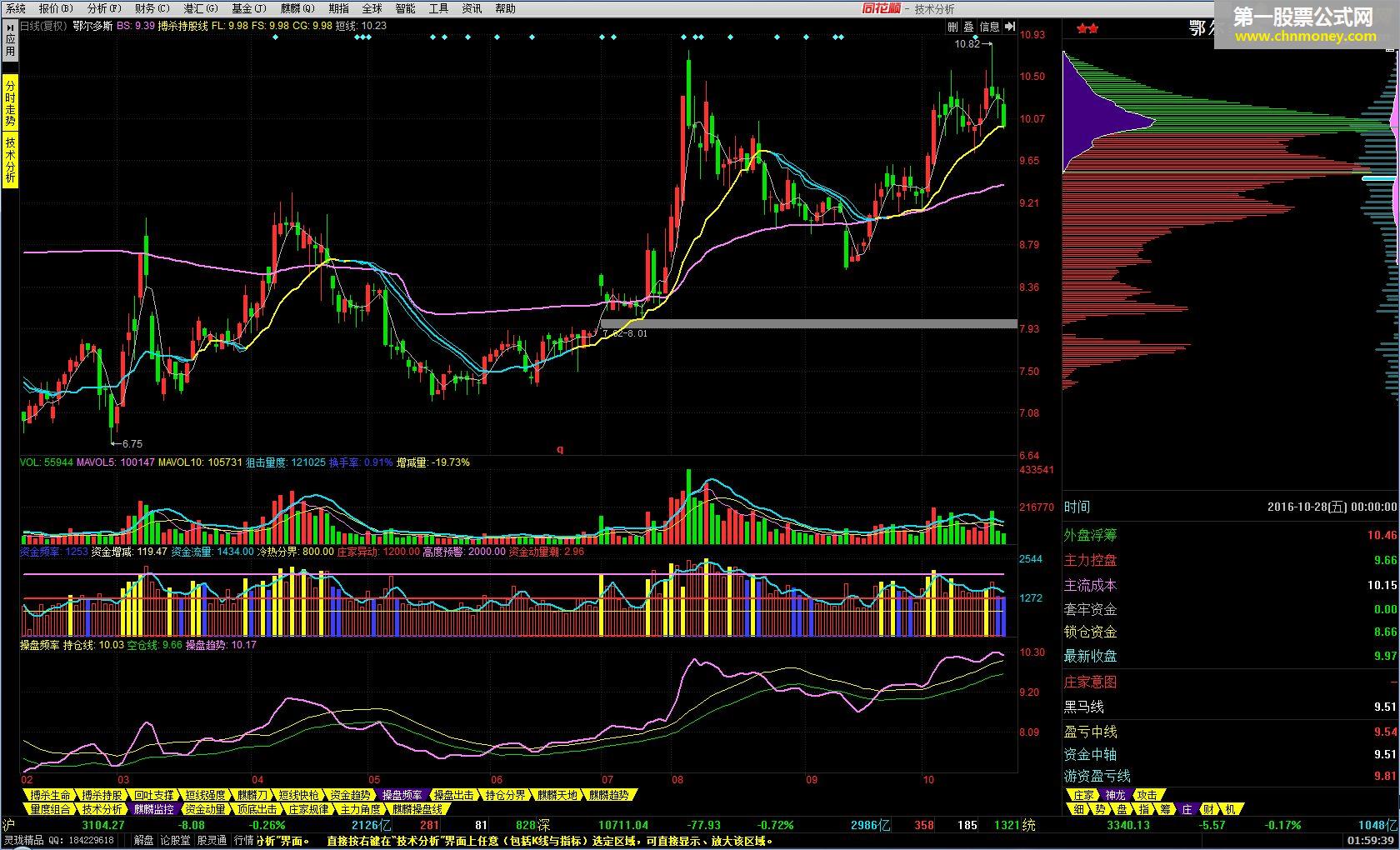Image resolution: width=1400 pixels, height=850 pixels.
Task: Select the 搏杀生命 indicator tab
Action: pos(49,795)
